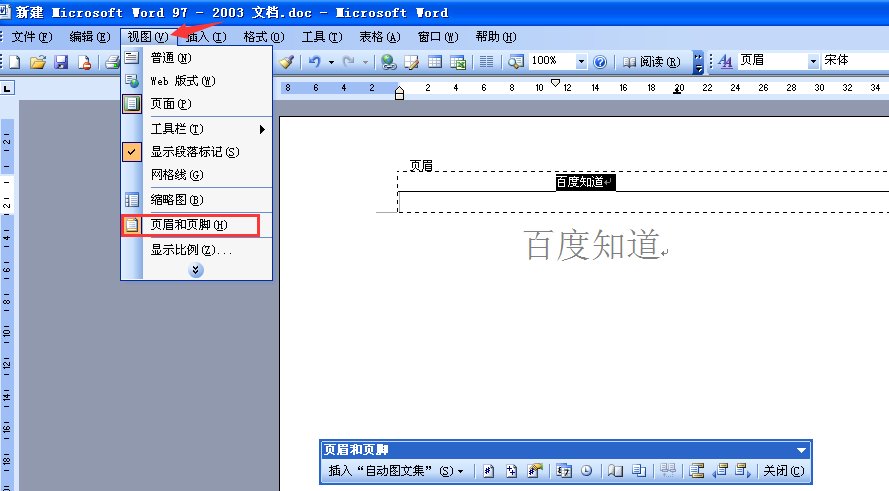Screen dimensions: 889x491
Task: Click the blue Help question mark icon
Action: (600, 61)
